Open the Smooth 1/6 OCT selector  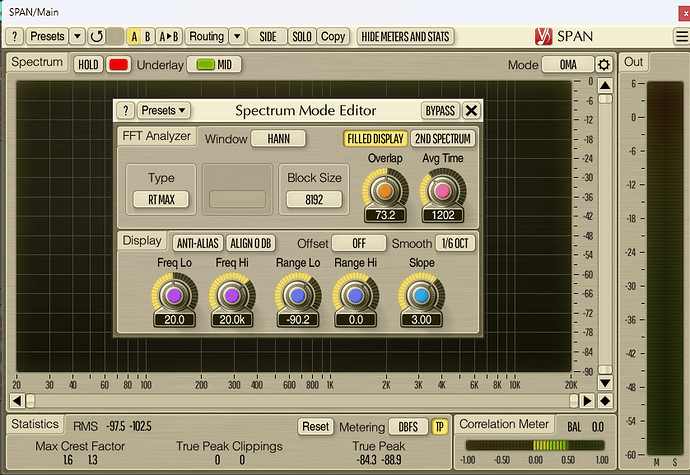click(455, 243)
